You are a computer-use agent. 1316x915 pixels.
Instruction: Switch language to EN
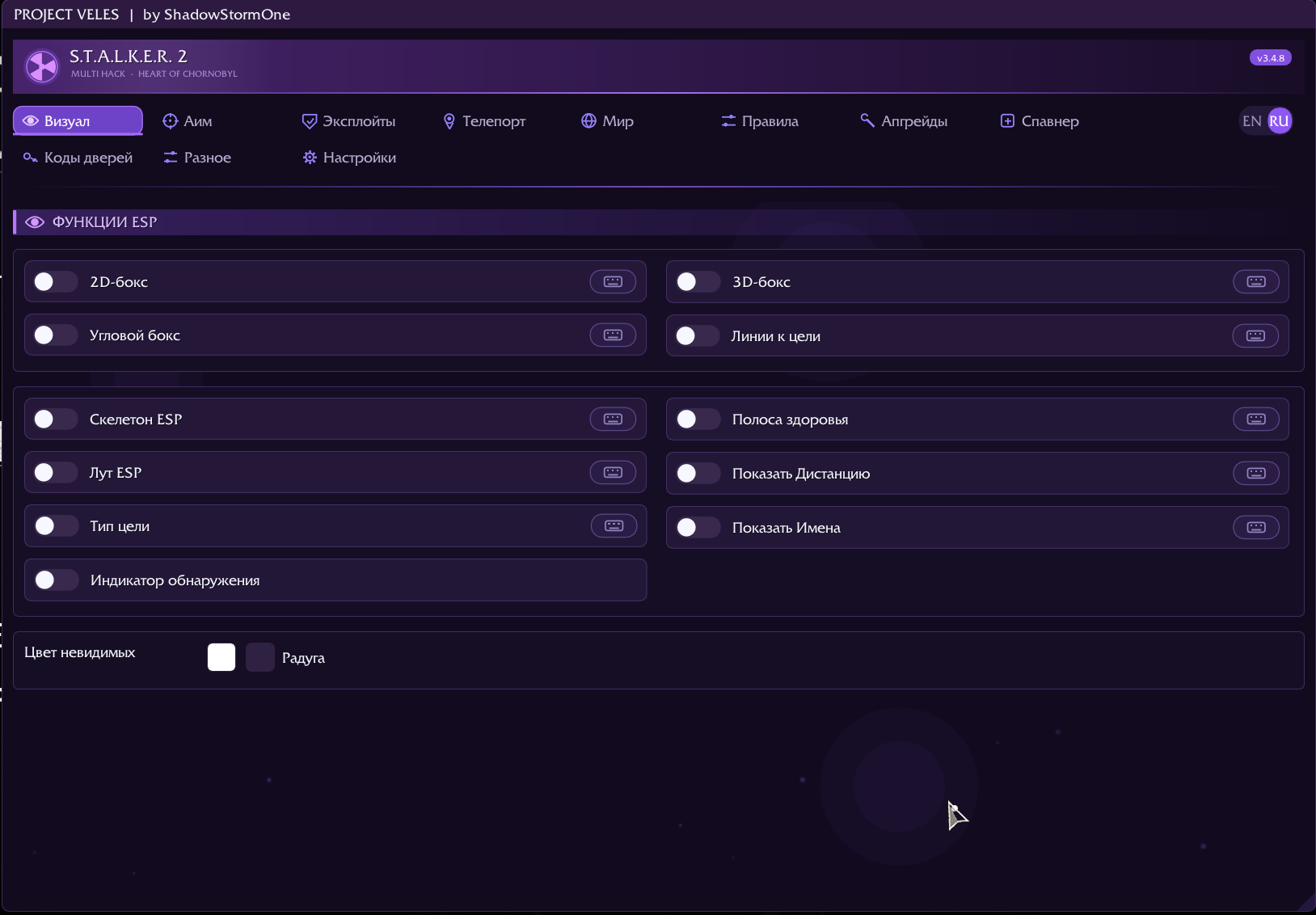click(1251, 120)
